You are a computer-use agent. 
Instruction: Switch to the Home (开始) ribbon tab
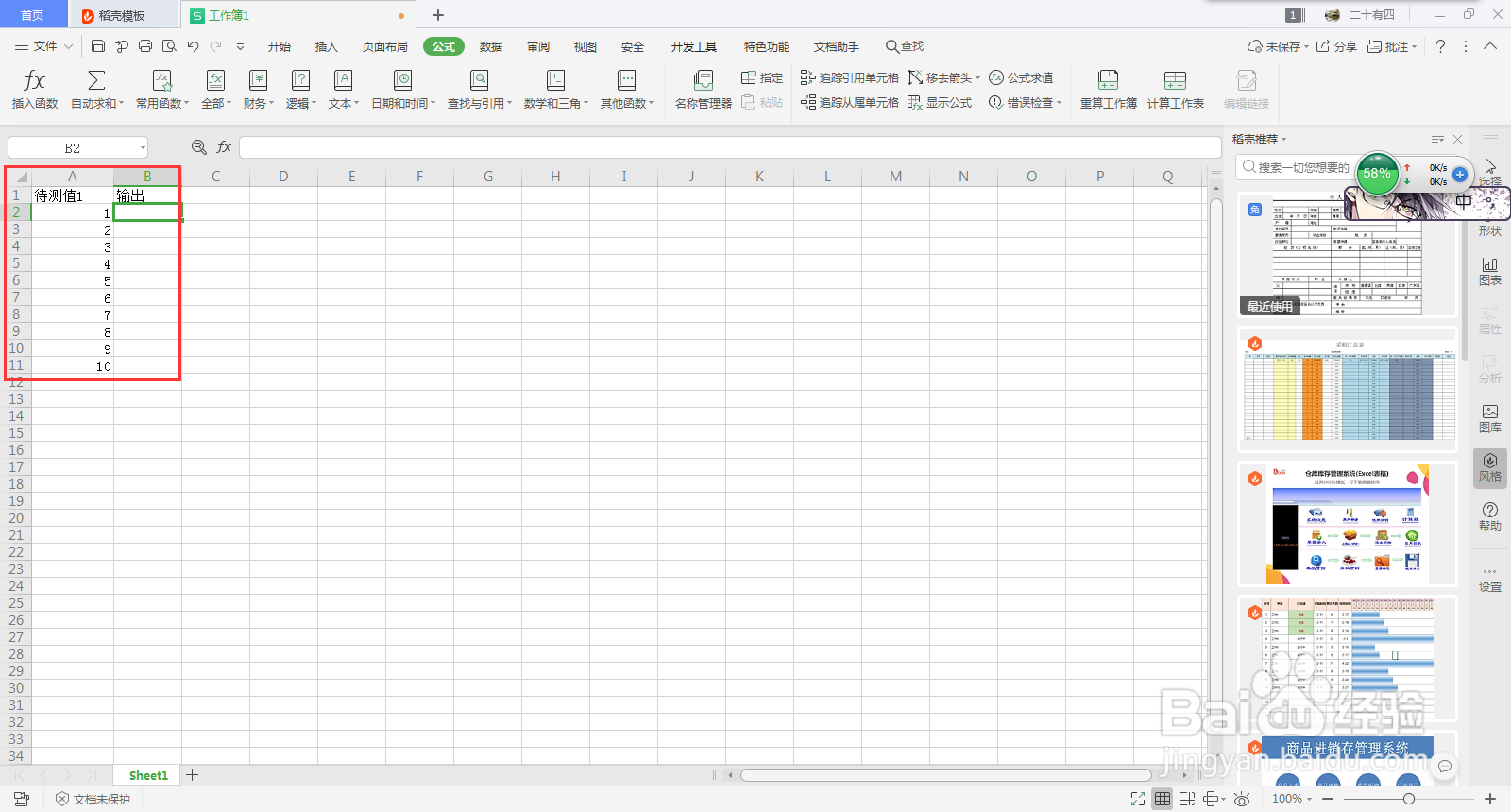[x=279, y=46]
